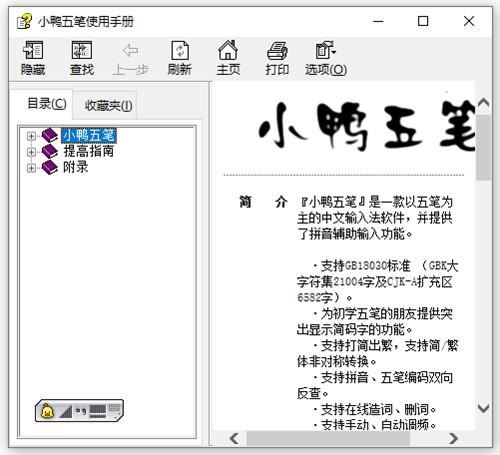This screenshot has width=500, height=455.
Task: Click the horizontal scrollbar left arrow
Action: click(x=234, y=438)
